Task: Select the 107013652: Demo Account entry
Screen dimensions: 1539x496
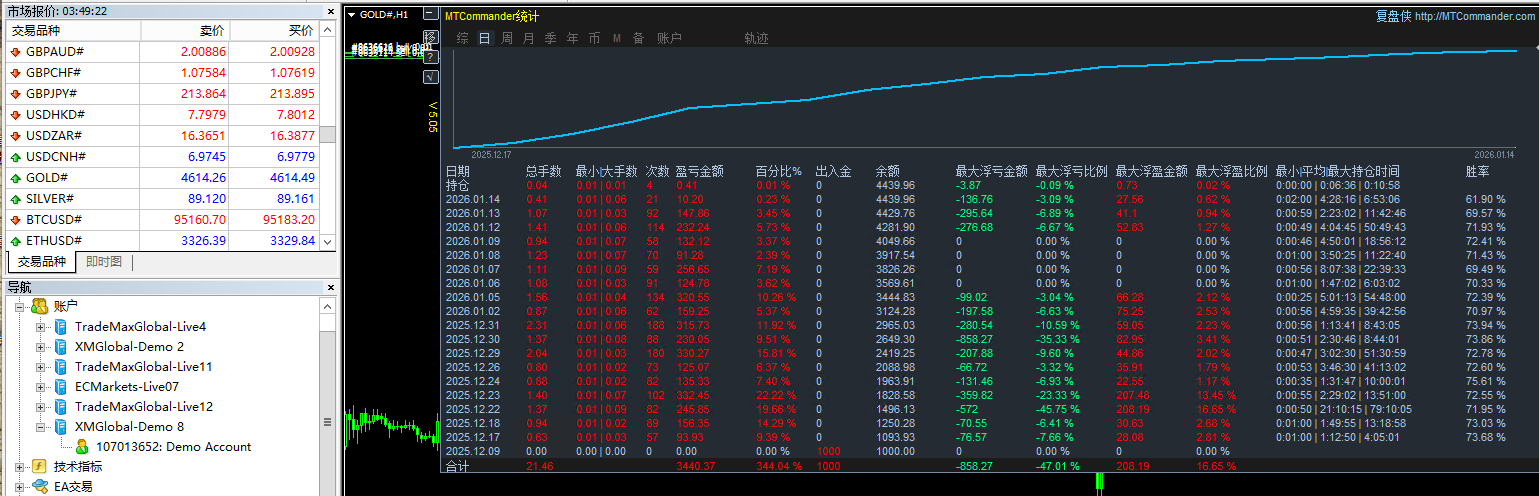Action: click(174, 447)
